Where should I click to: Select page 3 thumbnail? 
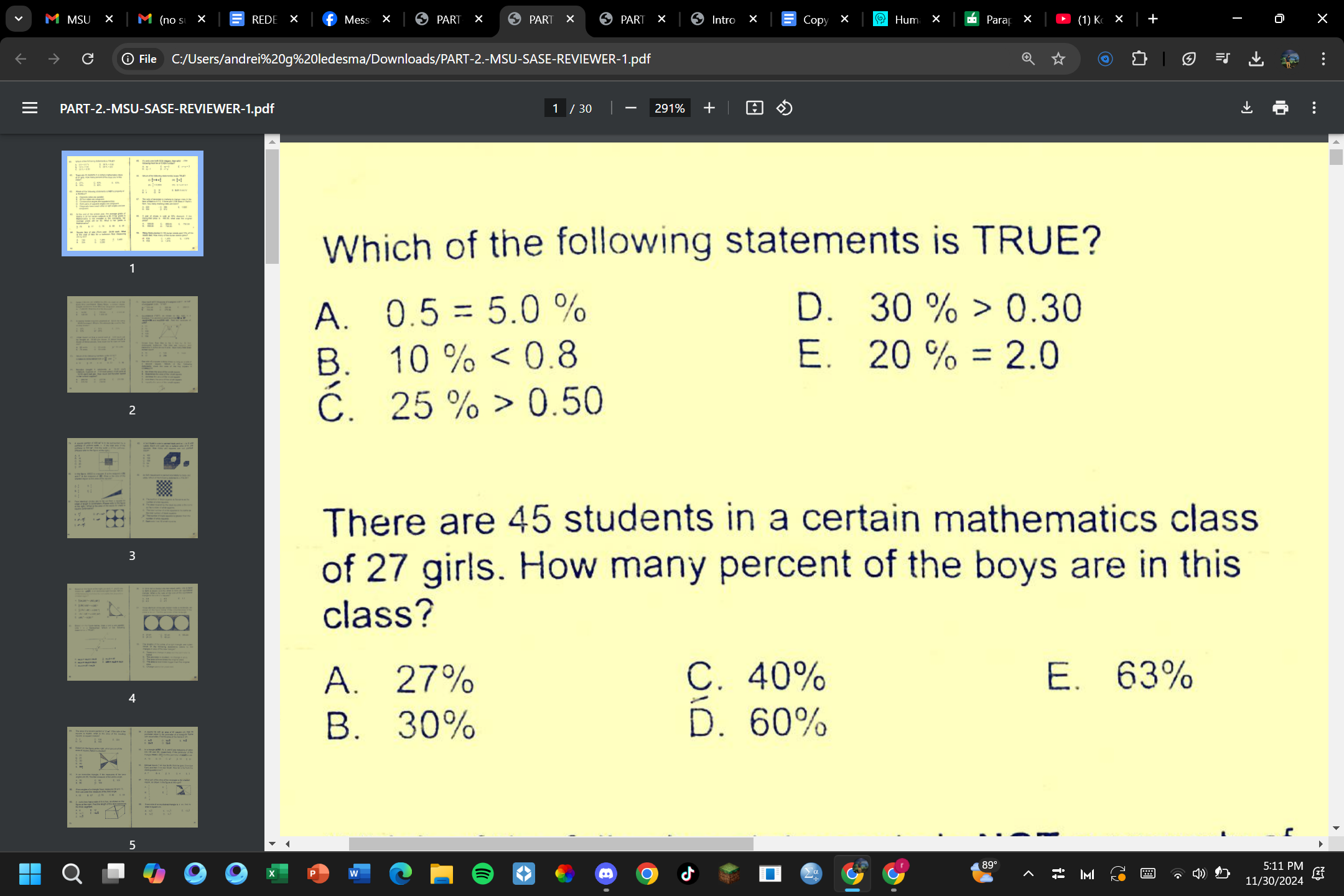pyautogui.click(x=133, y=488)
